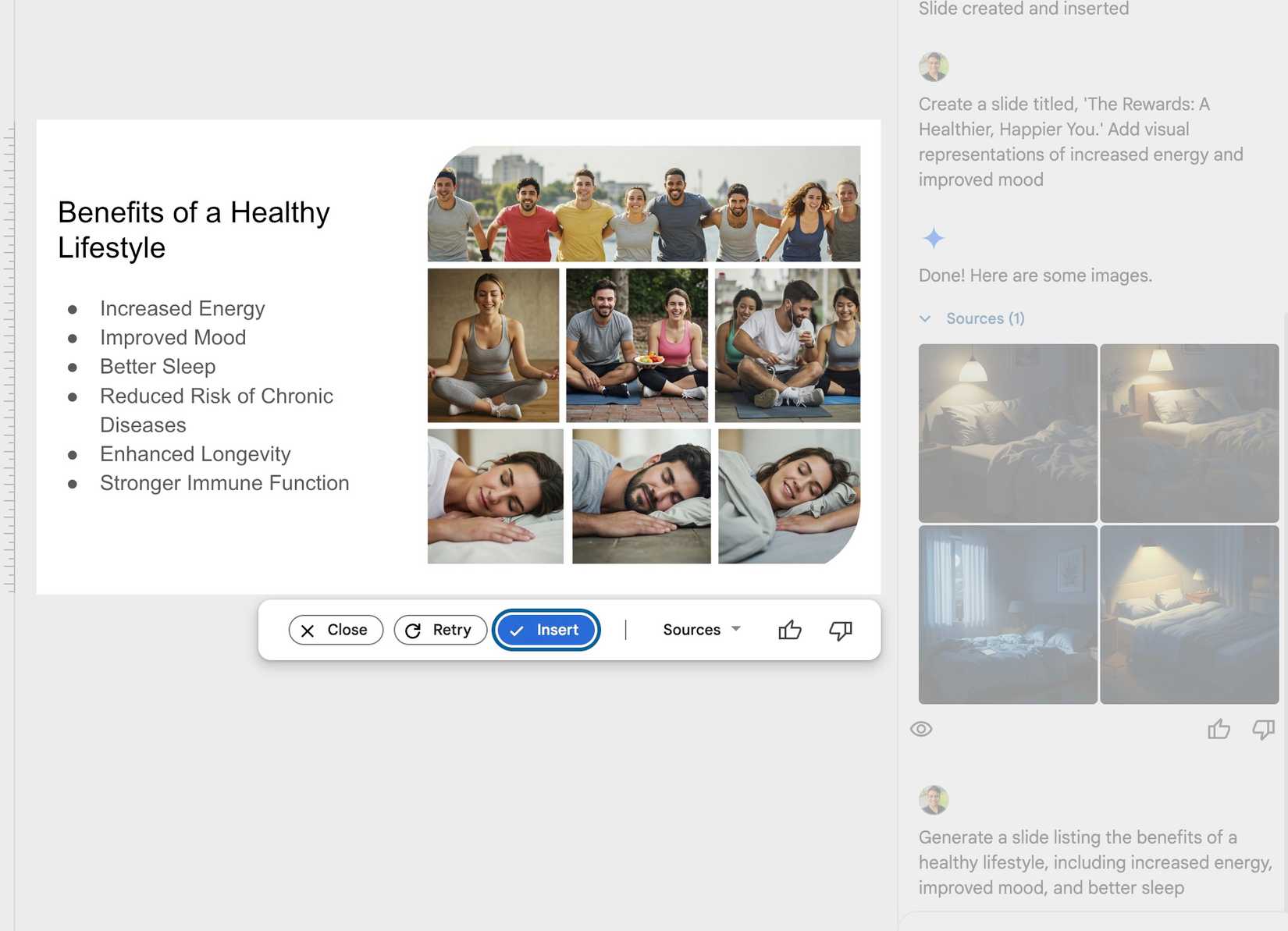Click the 'Slide created and inserted' message

[x=1023, y=9]
